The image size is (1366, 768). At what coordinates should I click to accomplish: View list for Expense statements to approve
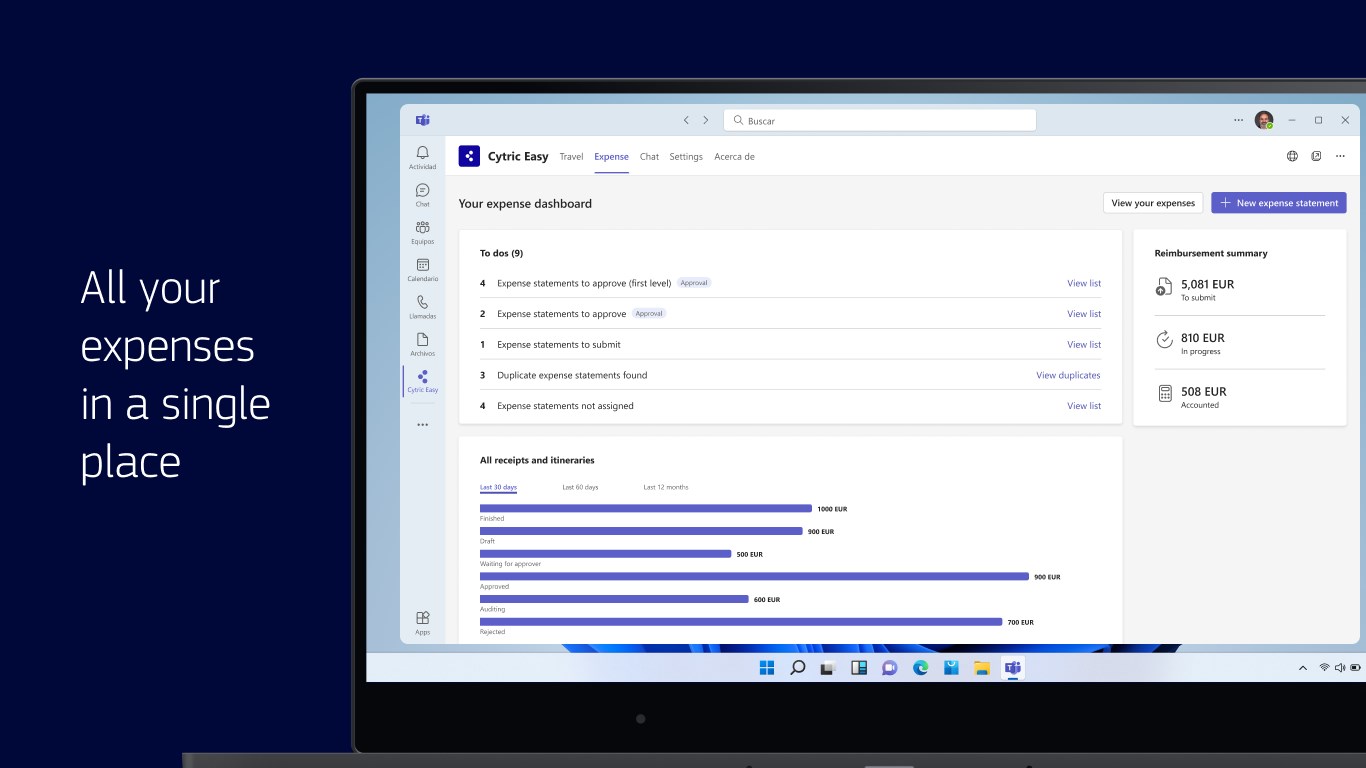pos(1084,314)
